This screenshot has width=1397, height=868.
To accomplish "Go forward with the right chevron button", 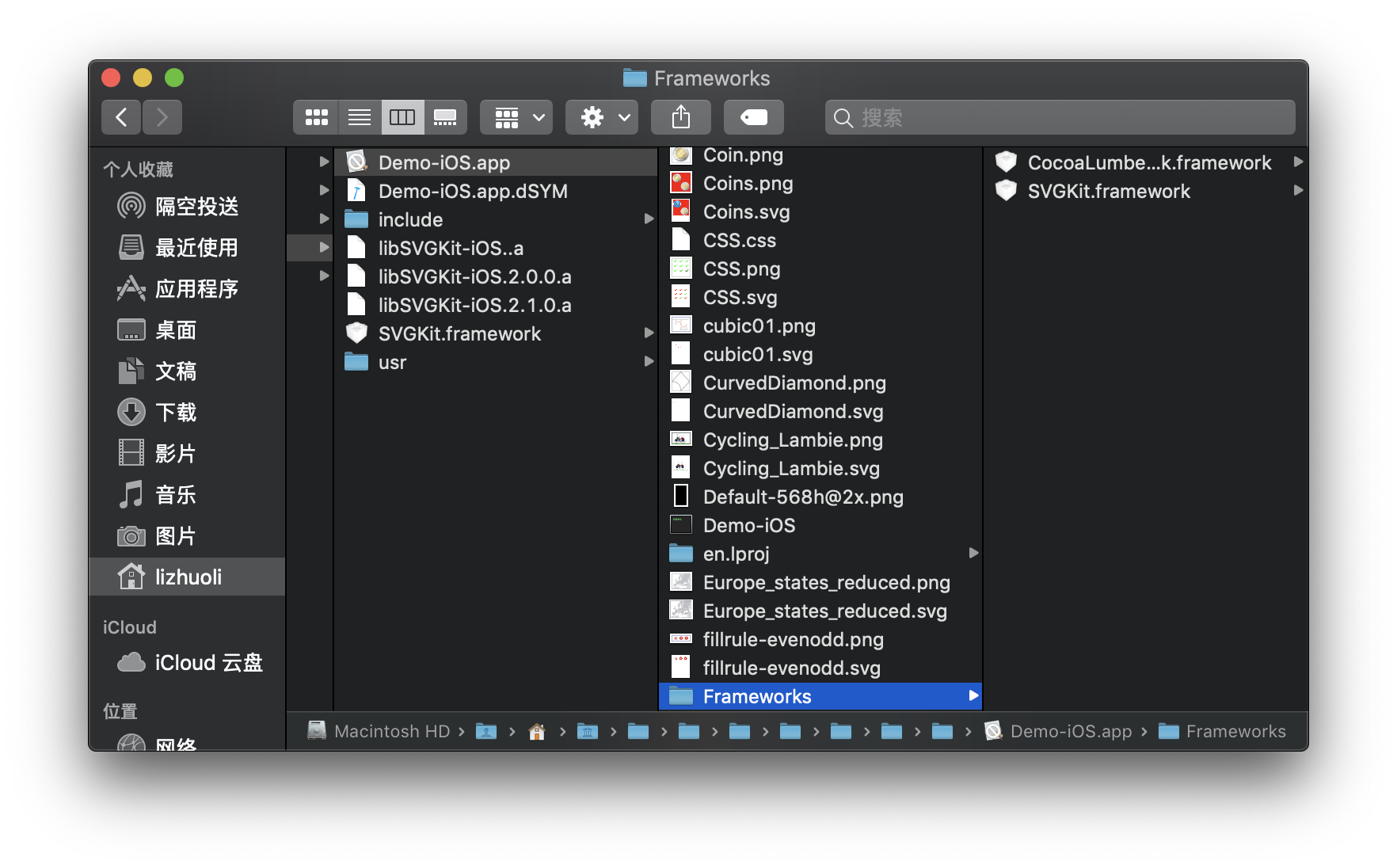I will coord(162,117).
